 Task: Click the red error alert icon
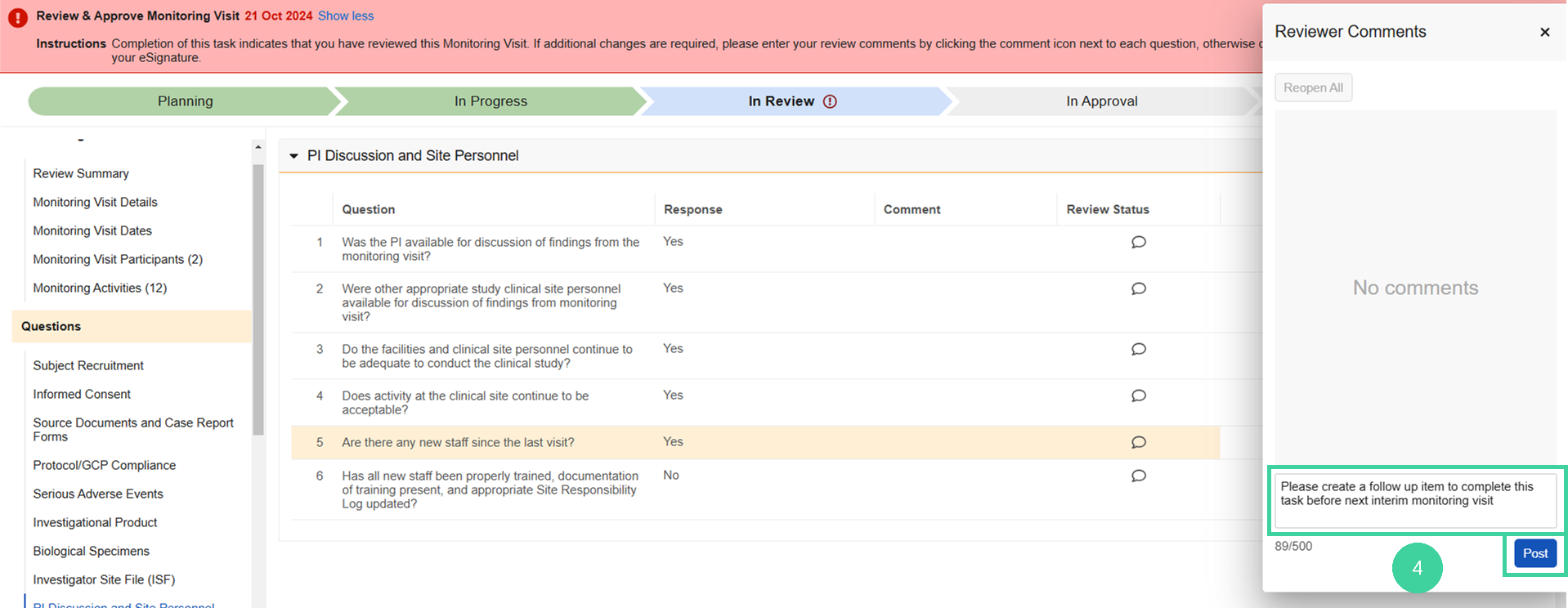click(x=17, y=17)
